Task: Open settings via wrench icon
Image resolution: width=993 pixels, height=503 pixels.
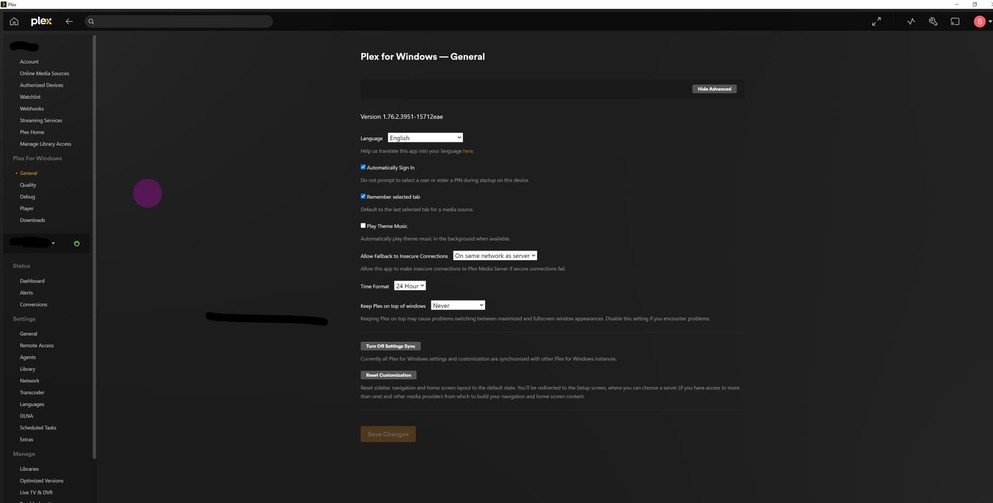Action: click(x=933, y=22)
